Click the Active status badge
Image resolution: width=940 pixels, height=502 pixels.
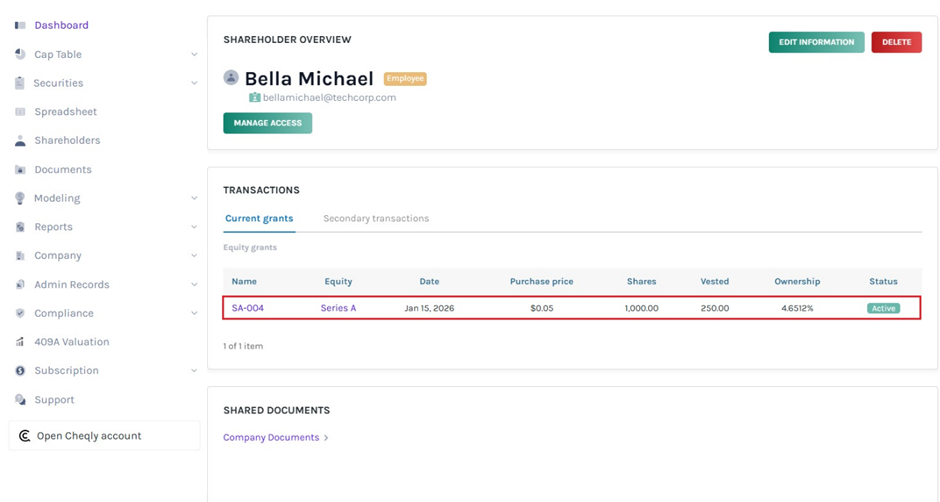pos(883,308)
